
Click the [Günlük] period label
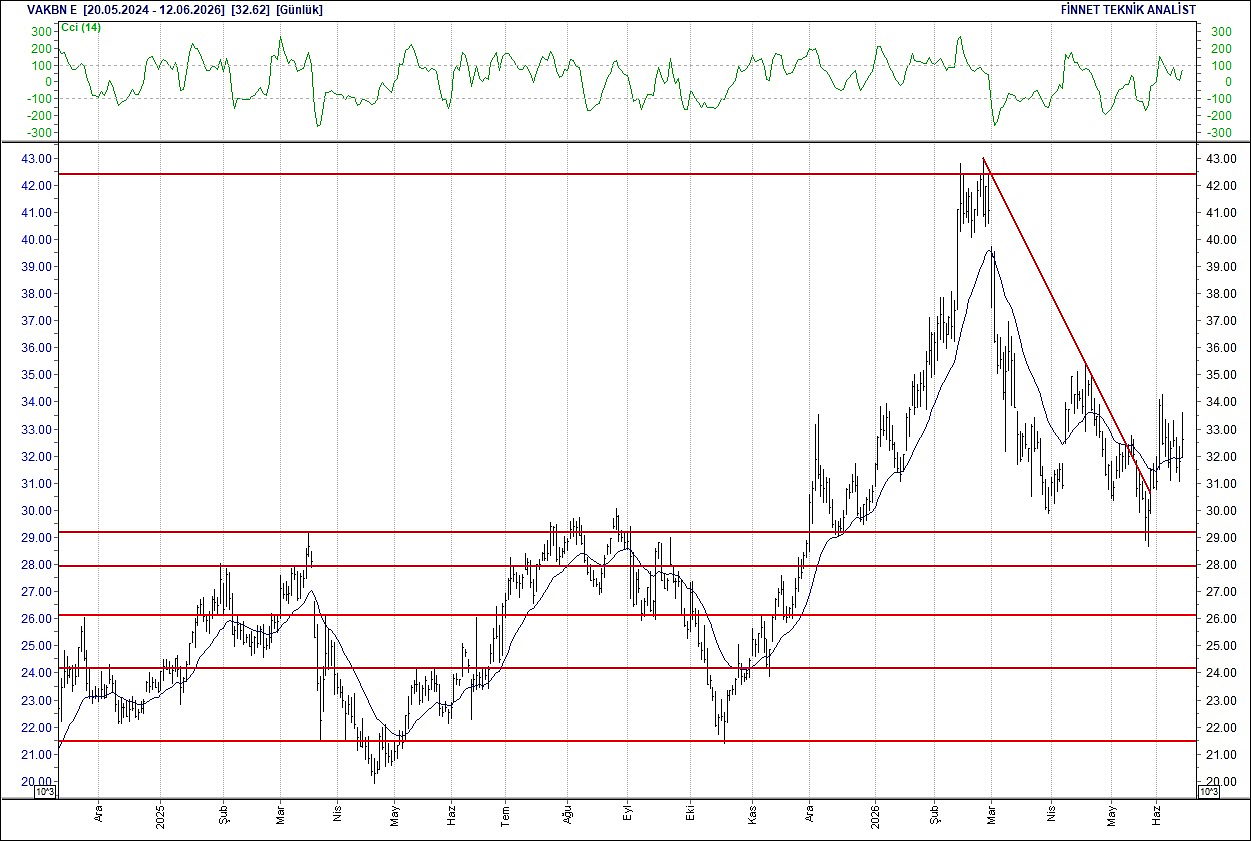tap(299, 9)
